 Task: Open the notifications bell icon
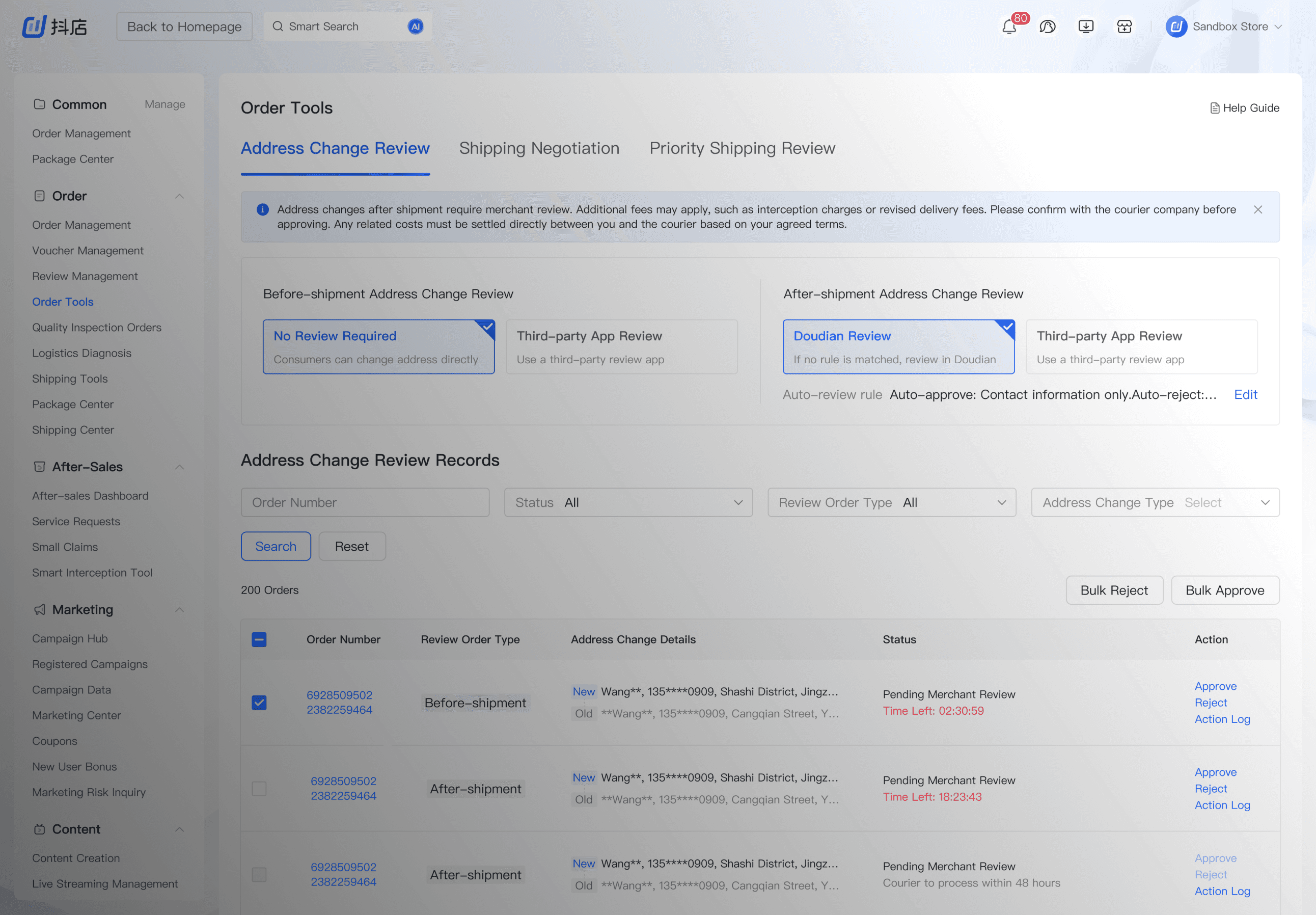click(x=1009, y=27)
